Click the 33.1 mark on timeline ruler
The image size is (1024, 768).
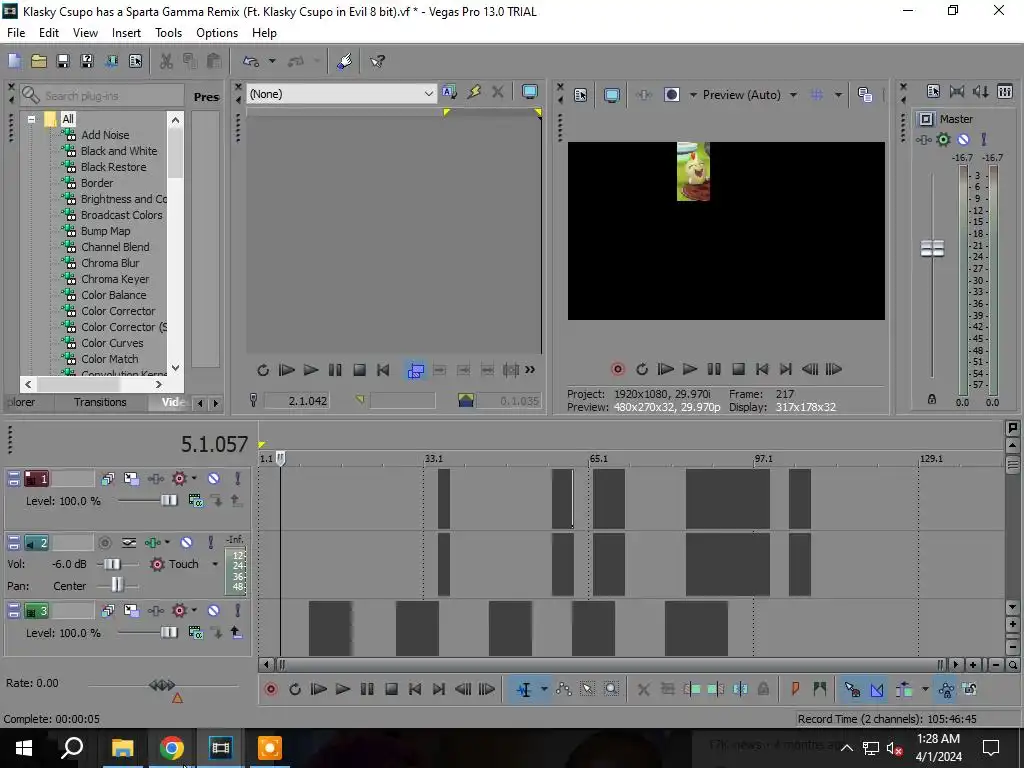pos(434,458)
